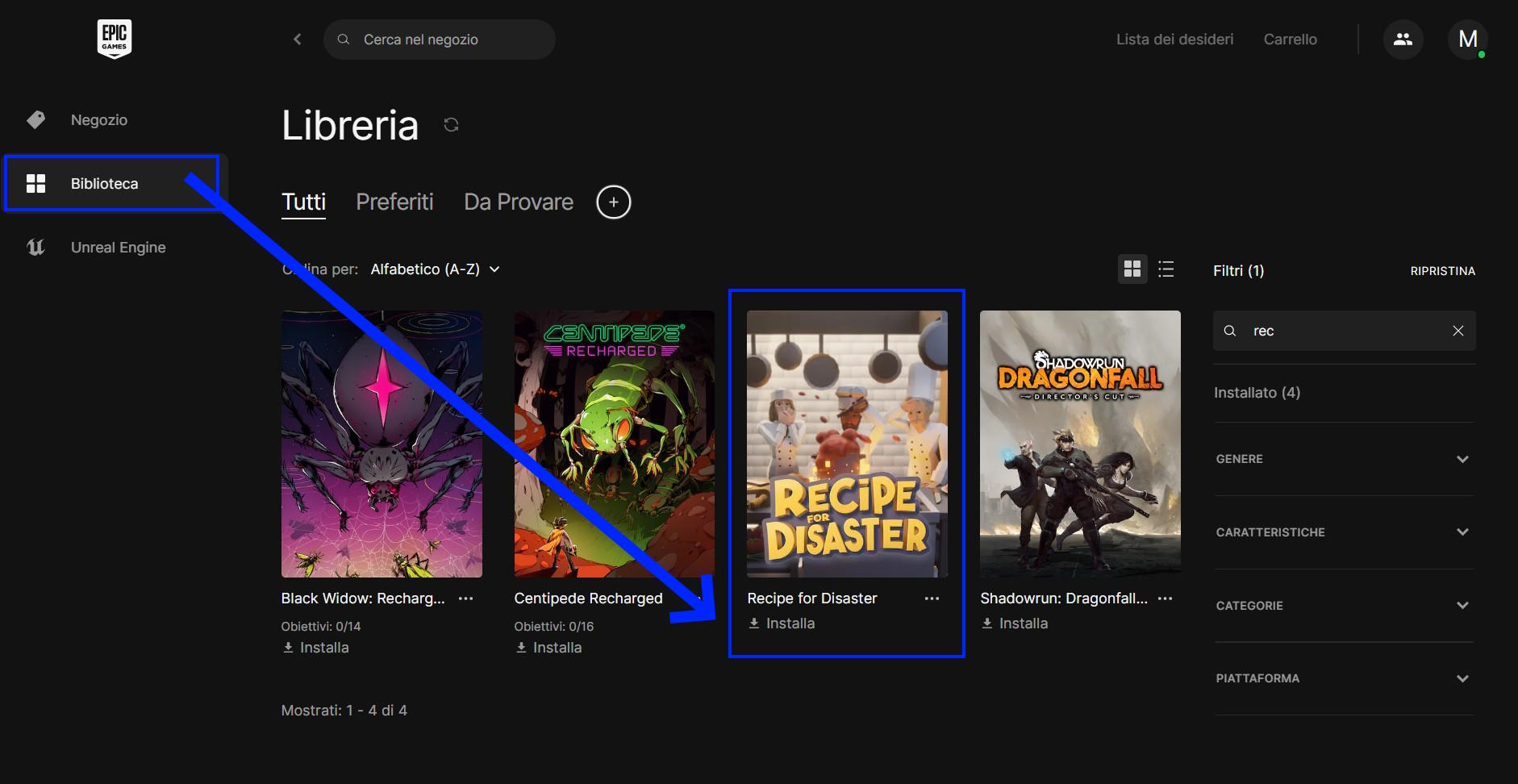Open the M profile avatar menu
The image size is (1518, 784).
(1468, 39)
